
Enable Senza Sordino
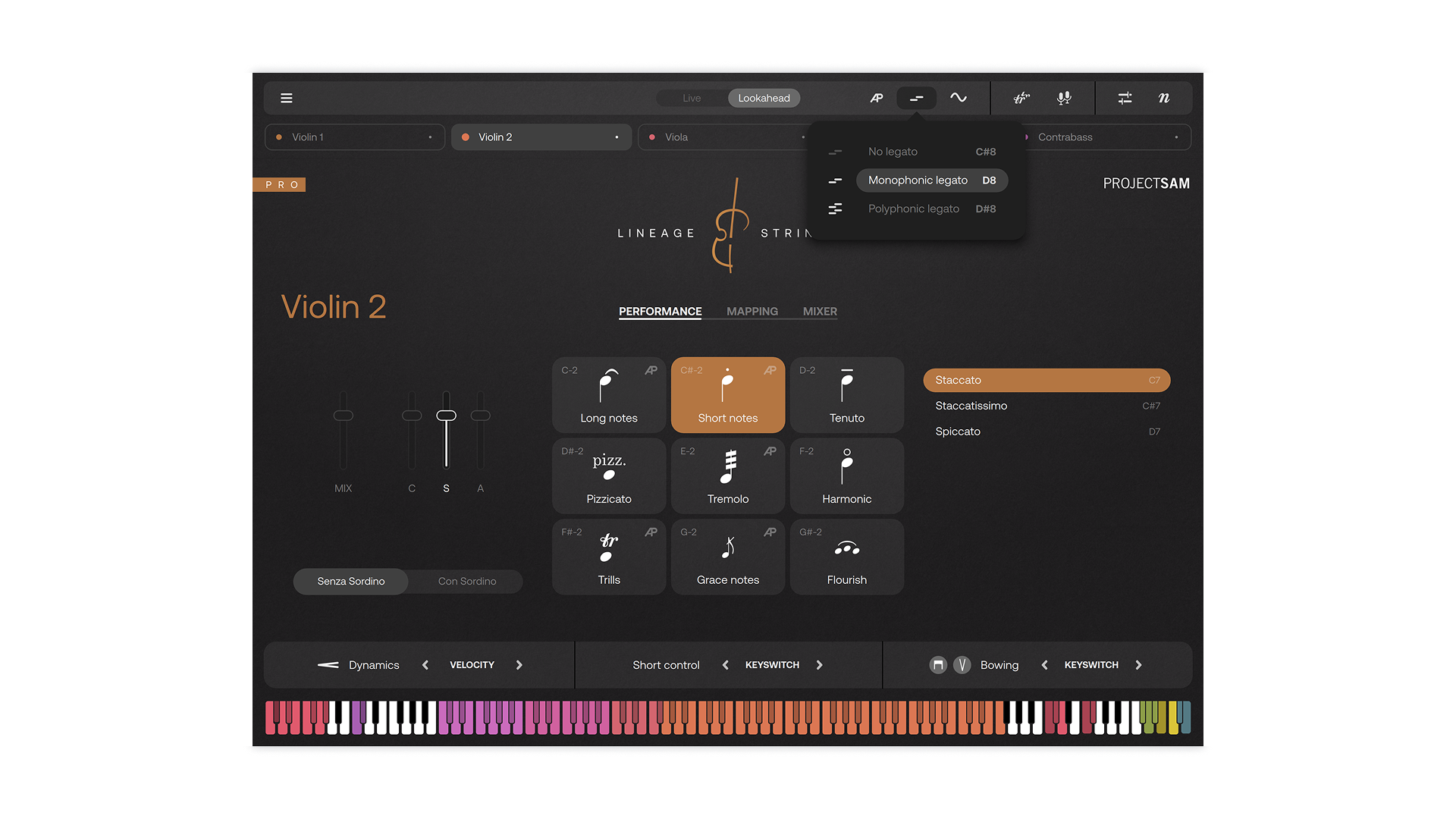[351, 582]
